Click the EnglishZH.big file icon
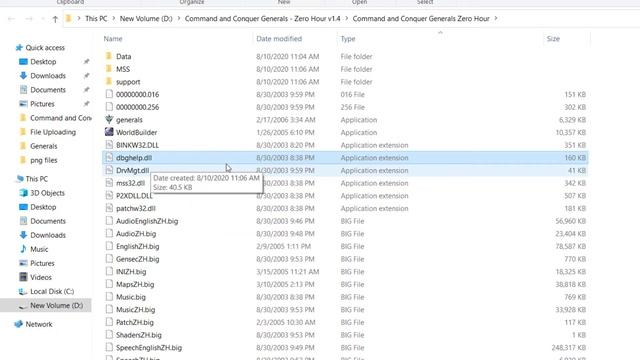 [x=109, y=246]
